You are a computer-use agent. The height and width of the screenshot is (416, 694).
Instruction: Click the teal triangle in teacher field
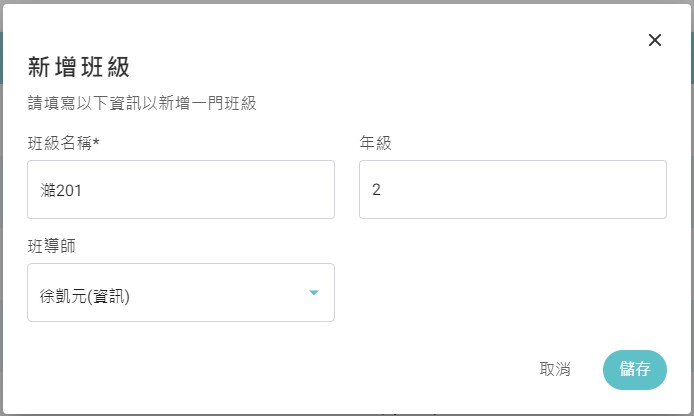click(x=314, y=293)
